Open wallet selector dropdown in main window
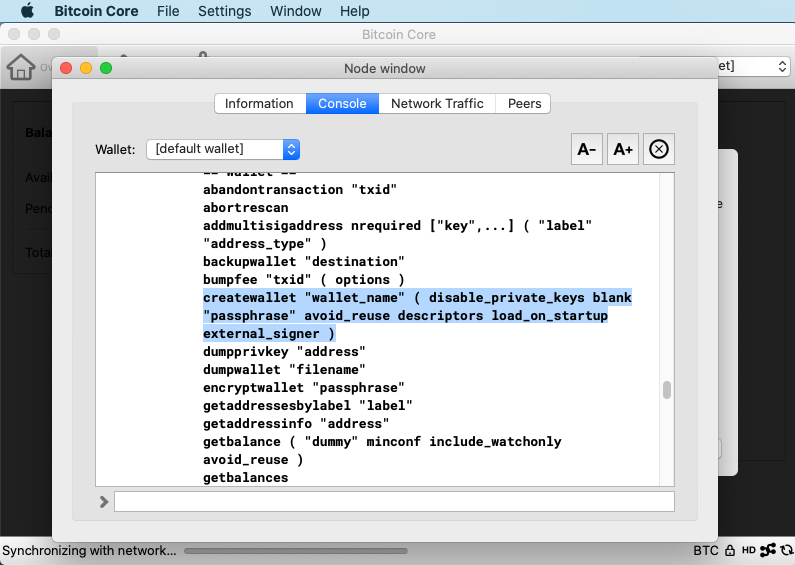This screenshot has width=795, height=565. click(753, 66)
